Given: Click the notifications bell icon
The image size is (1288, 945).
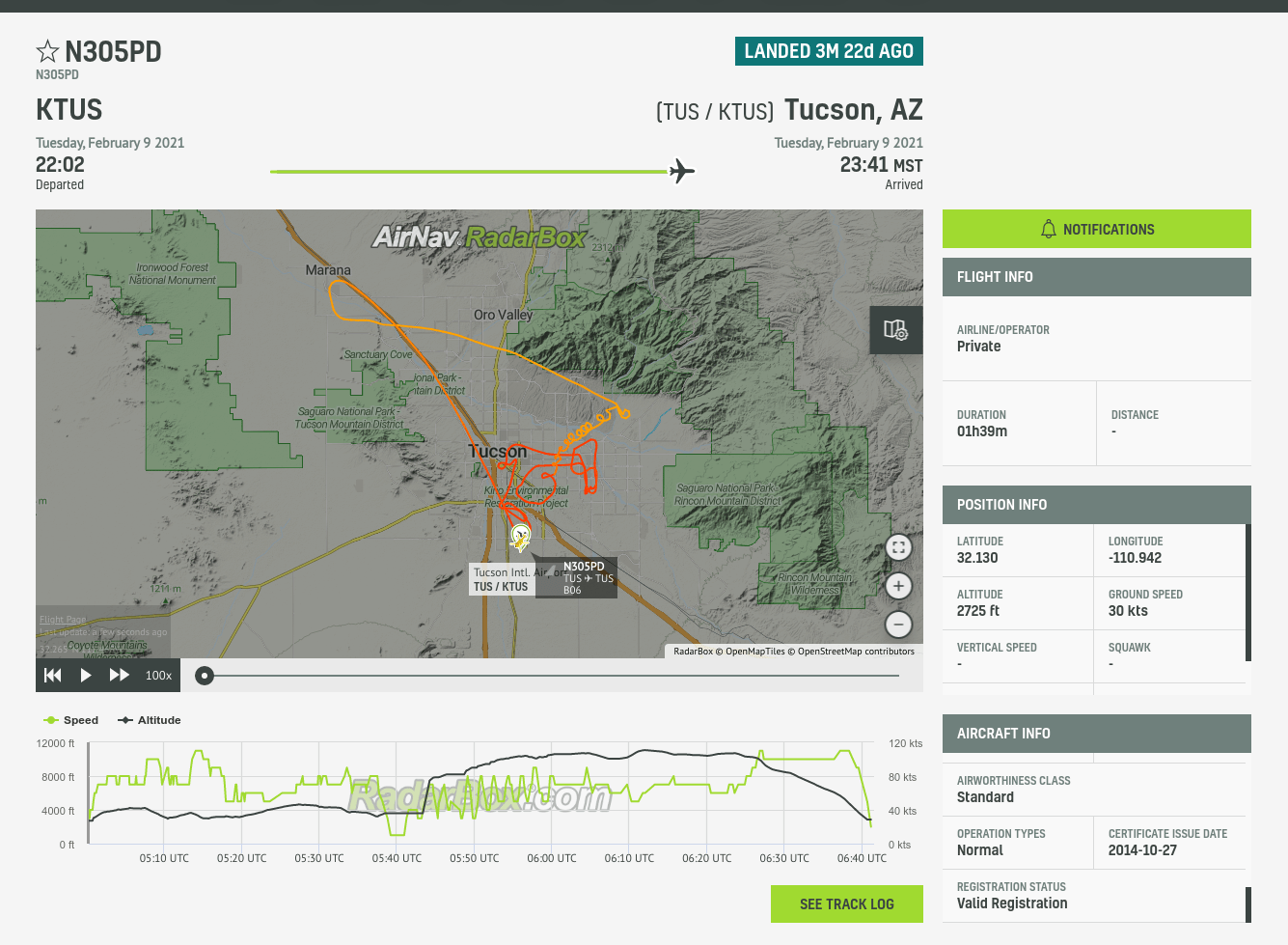Looking at the screenshot, I should coord(1049,229).
